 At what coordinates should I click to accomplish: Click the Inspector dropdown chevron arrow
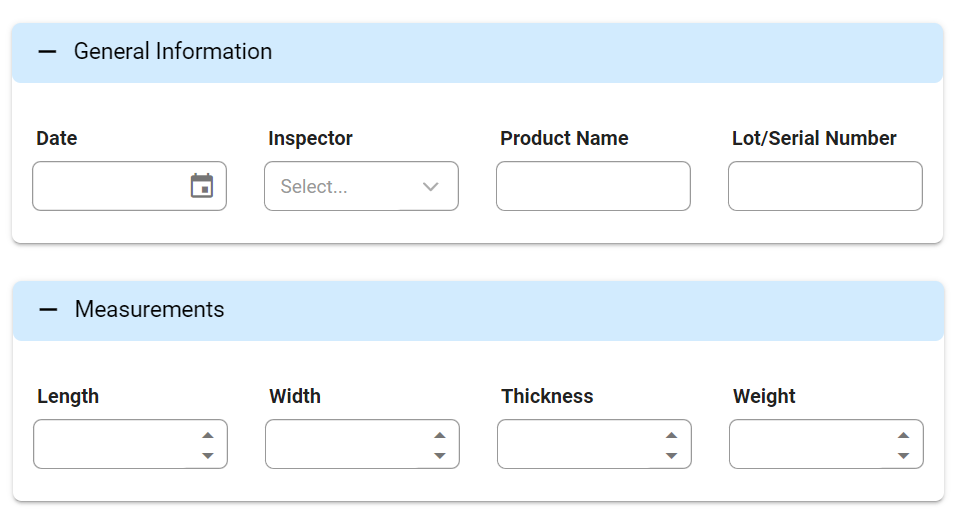point(431,187)
